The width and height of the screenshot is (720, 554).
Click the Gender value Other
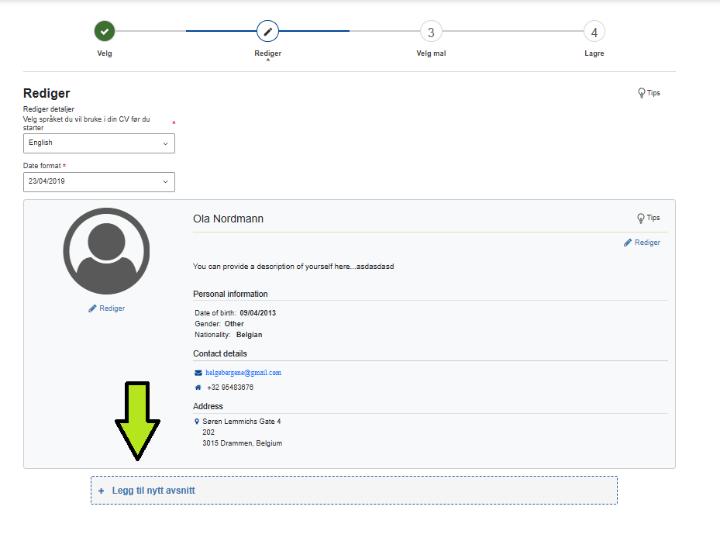pyautogui.click(x=234, y=324)
